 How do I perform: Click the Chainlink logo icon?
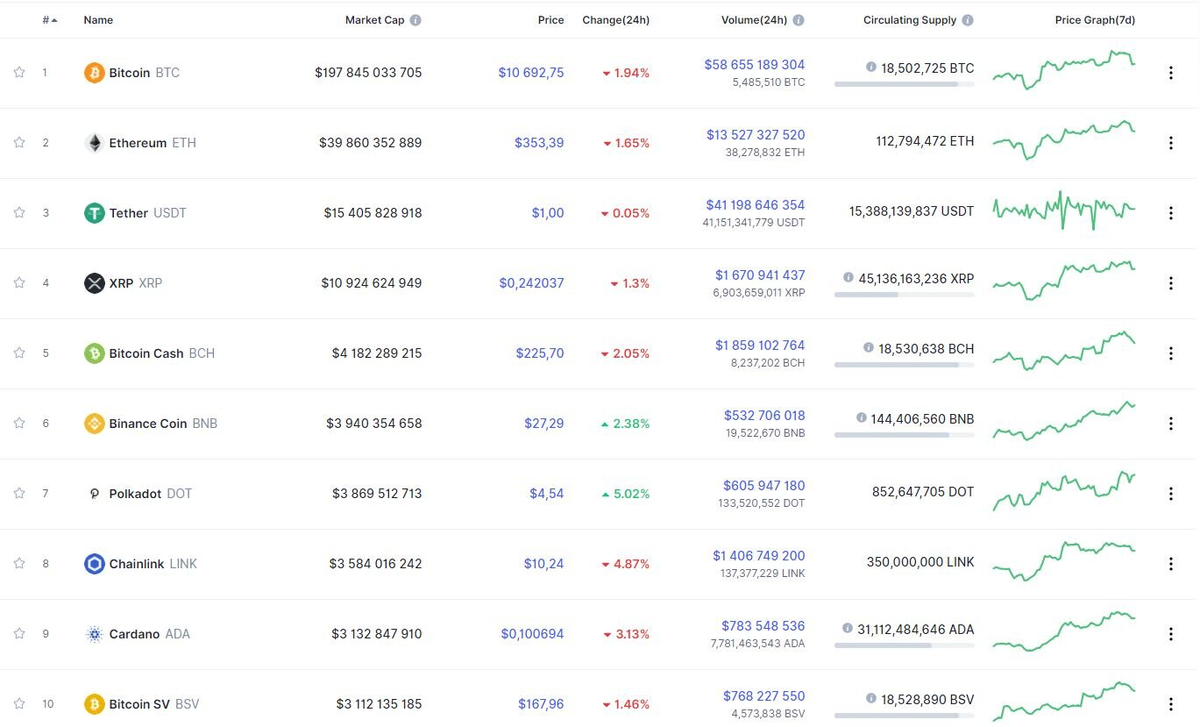coord(94,564)
